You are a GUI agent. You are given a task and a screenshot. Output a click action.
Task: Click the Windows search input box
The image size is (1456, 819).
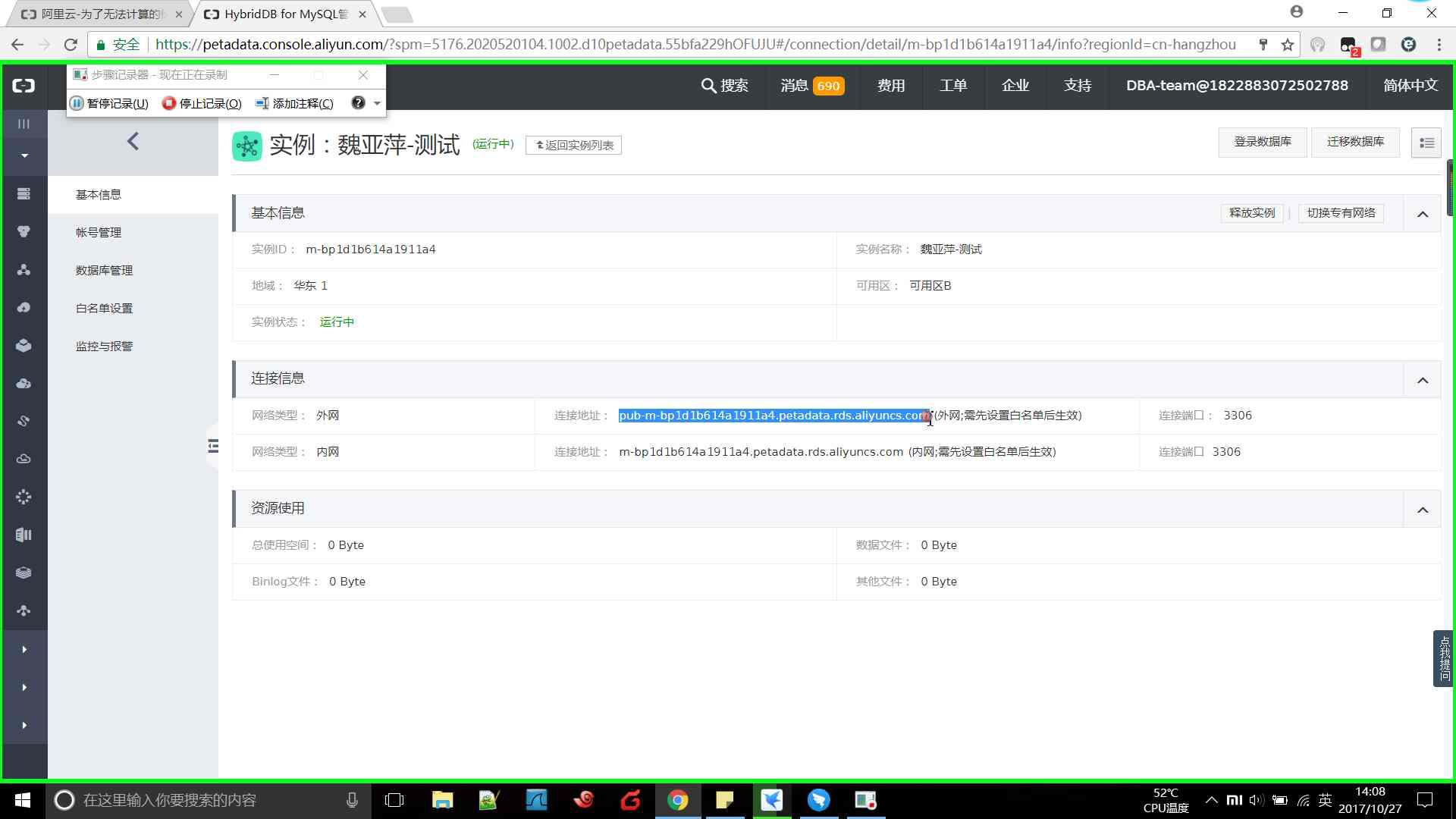[205, 800]
